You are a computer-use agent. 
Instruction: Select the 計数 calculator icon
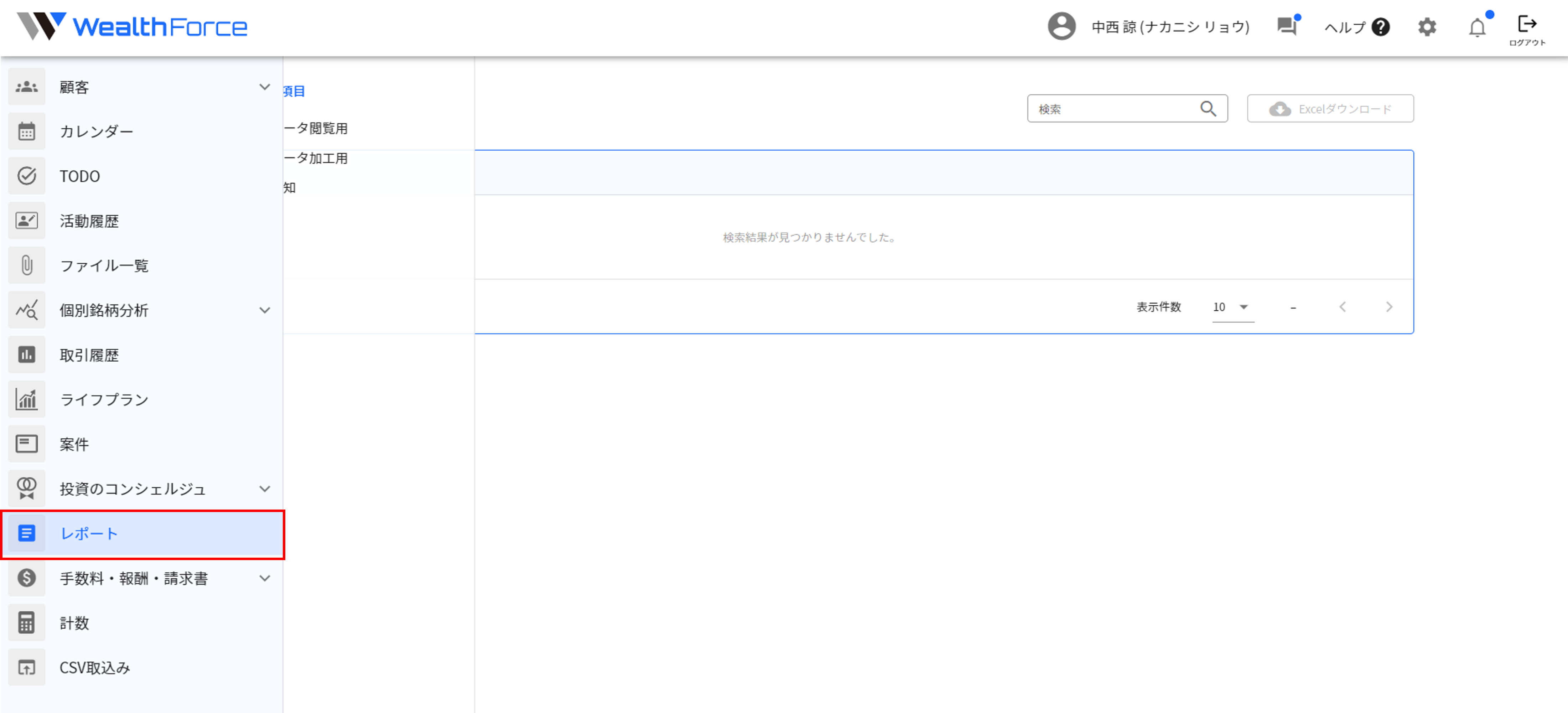[x=27, y=623]
